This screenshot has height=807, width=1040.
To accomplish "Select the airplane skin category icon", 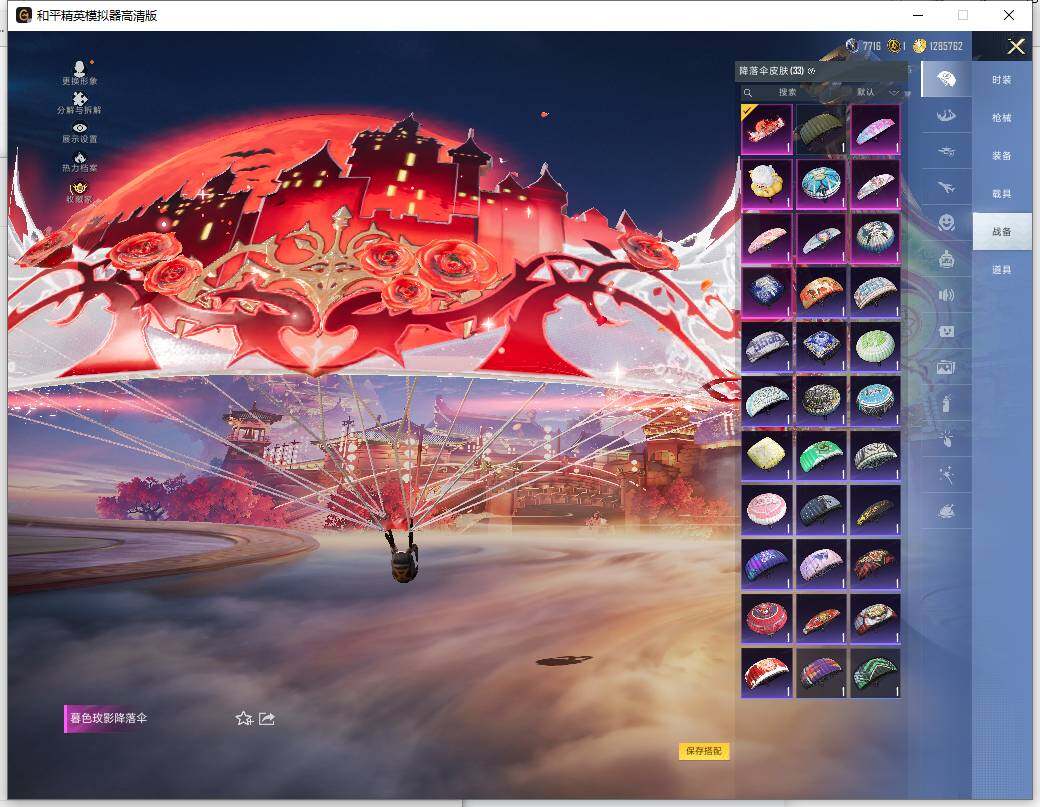I will (x=946, y=187).
